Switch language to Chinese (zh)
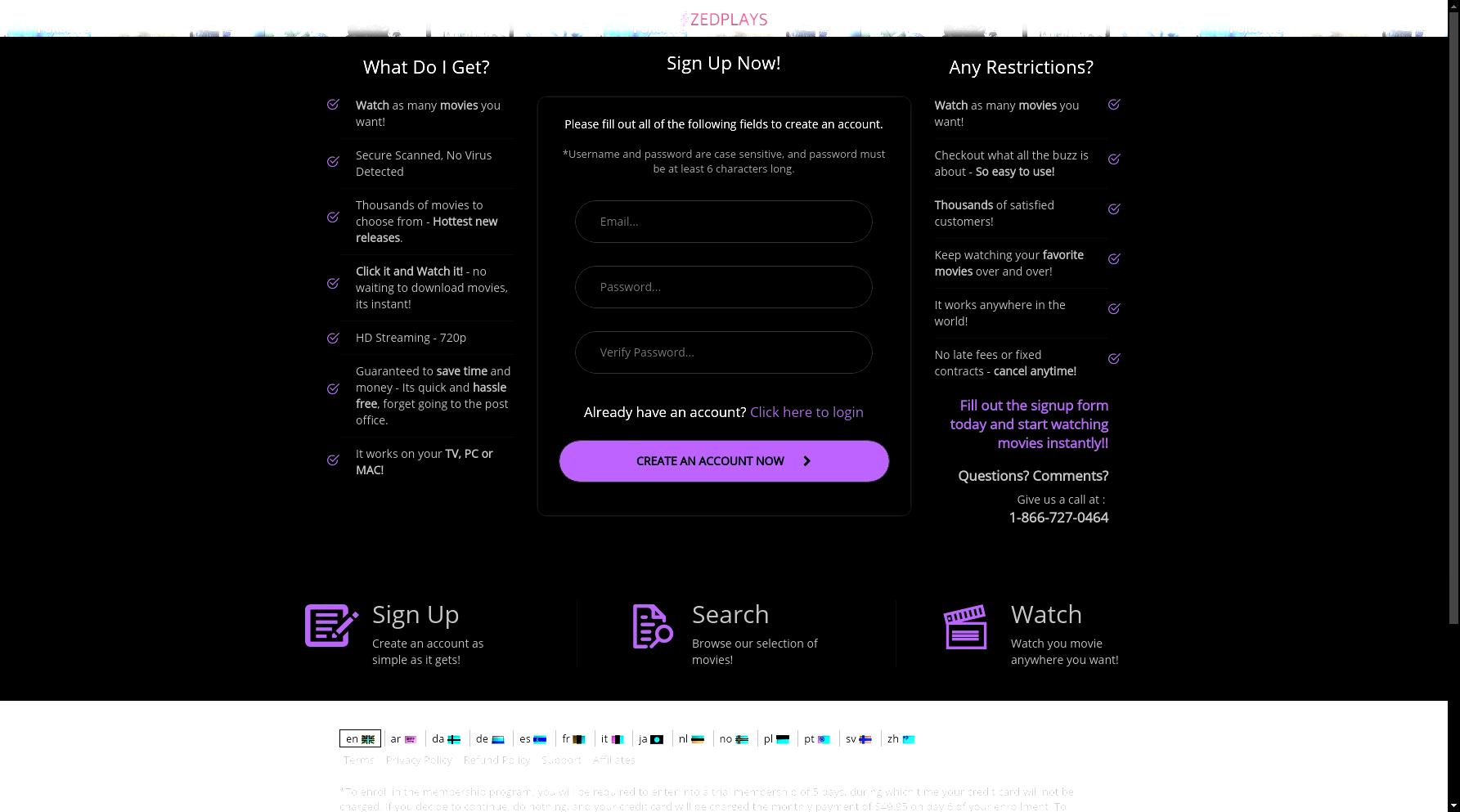The width and height of the screenshot is (1460, 812). 901,739
